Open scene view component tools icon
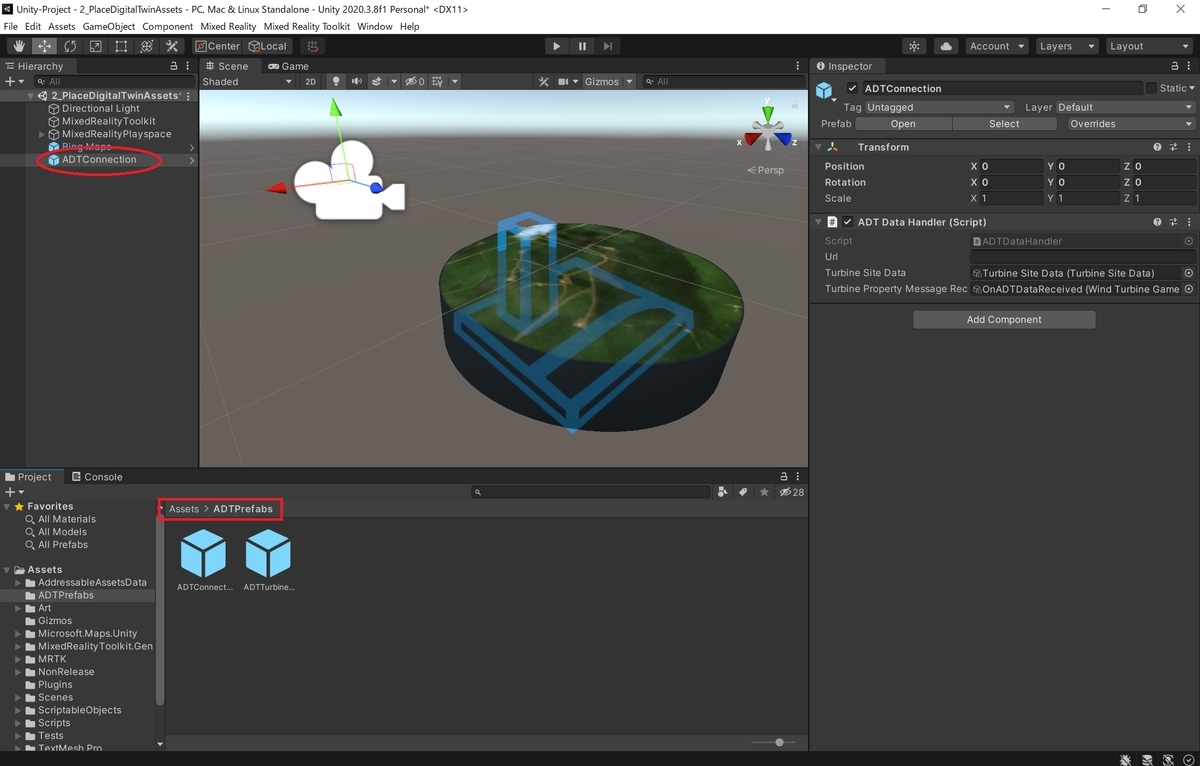1200x766 pixels. point(543,81)
